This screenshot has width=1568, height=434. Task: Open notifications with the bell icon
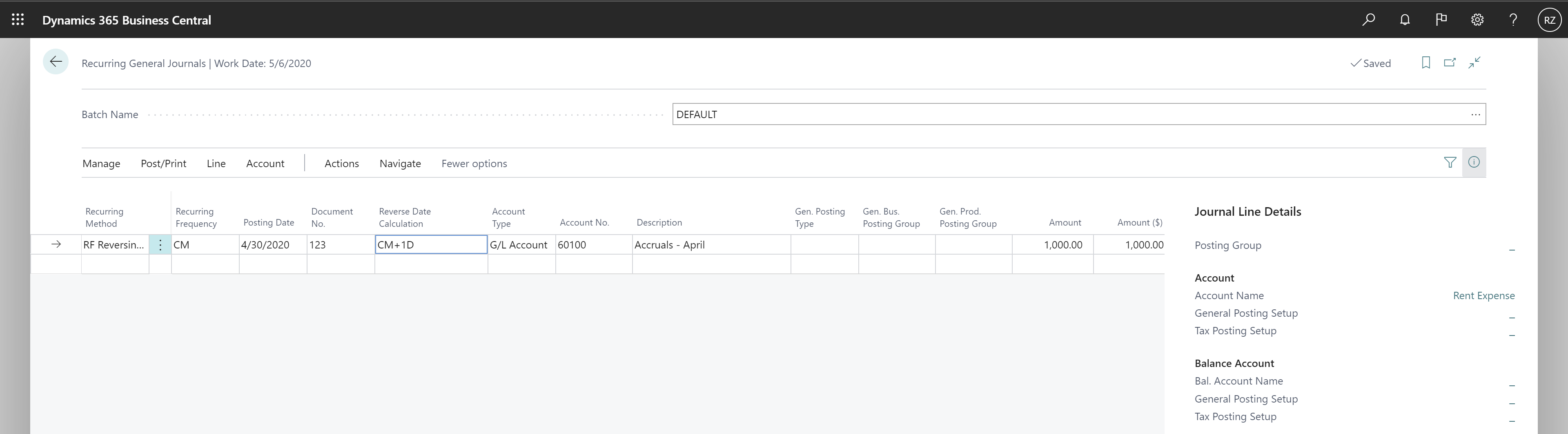pos(1405,19)
